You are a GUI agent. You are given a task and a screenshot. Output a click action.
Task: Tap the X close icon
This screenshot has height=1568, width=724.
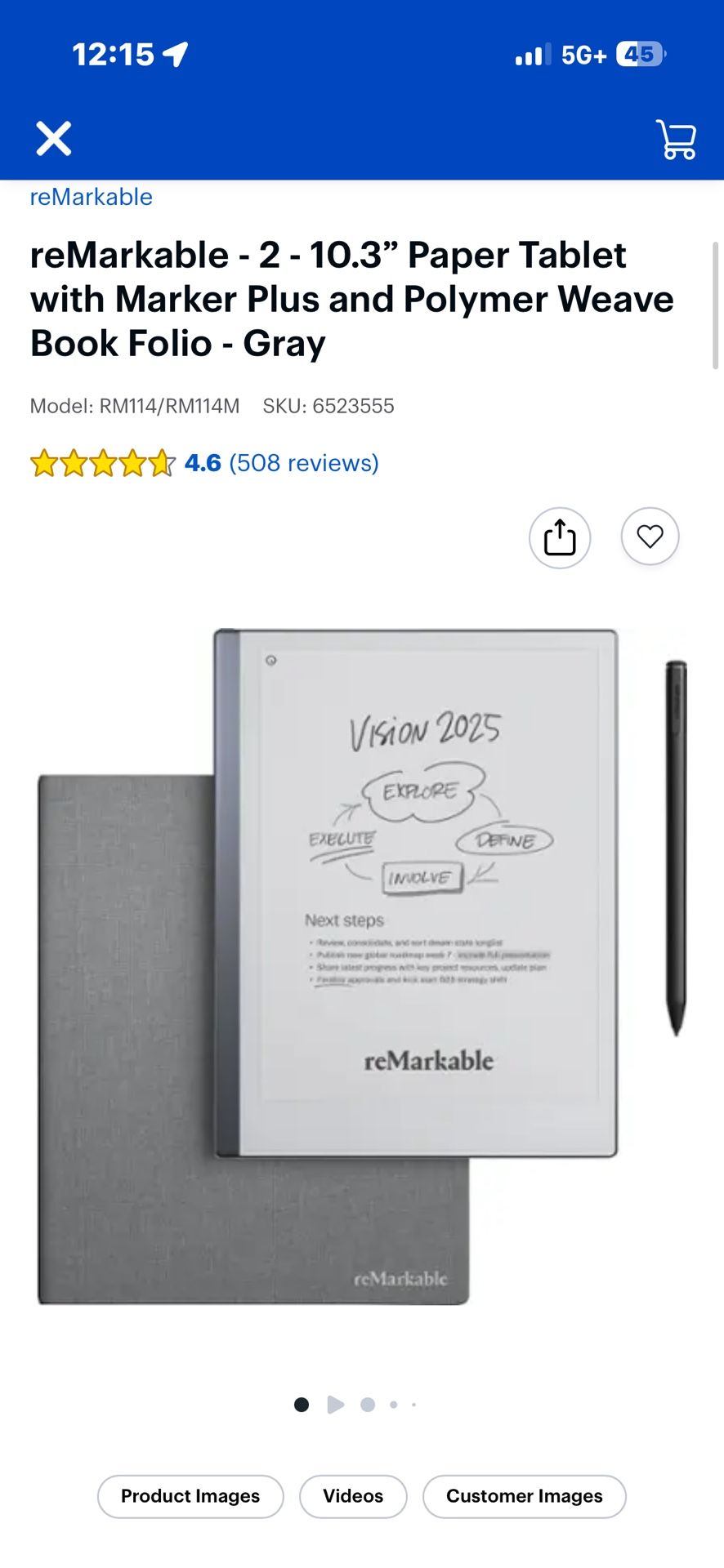54,138
